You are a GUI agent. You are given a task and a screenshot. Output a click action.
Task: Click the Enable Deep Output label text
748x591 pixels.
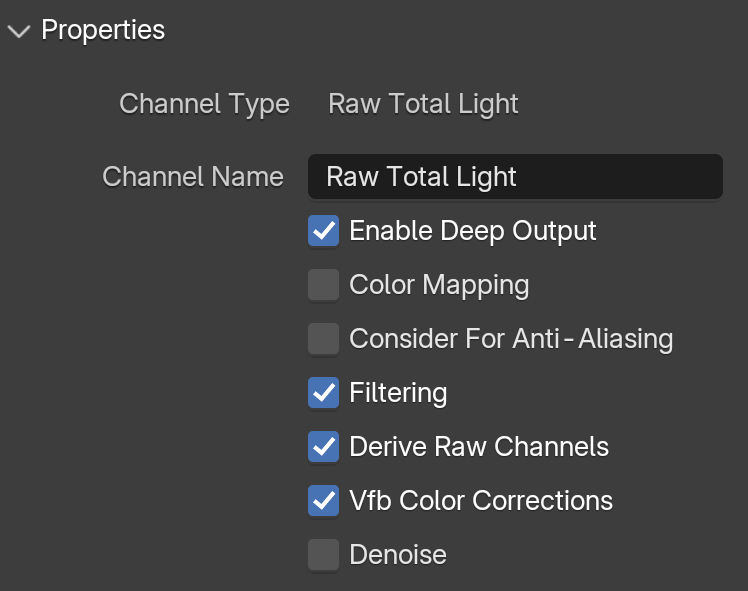(x=473, y=231)
